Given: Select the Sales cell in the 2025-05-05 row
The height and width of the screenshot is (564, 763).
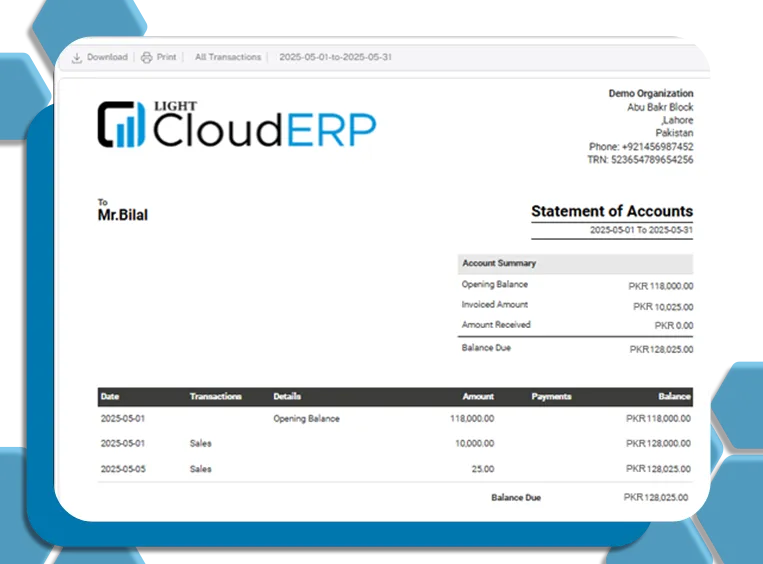Looking at the screenshot, I should [200, 469].
